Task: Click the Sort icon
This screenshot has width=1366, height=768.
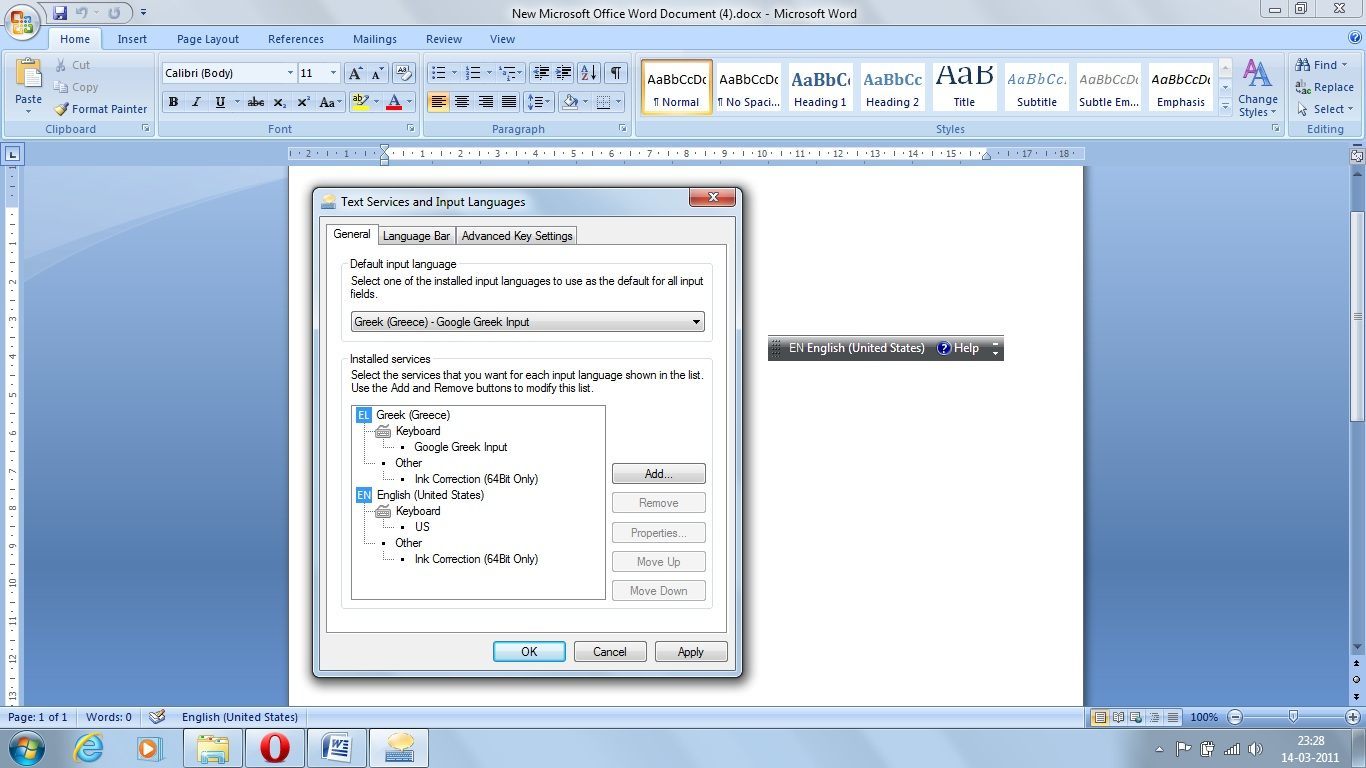Action: tap(589, 73)
